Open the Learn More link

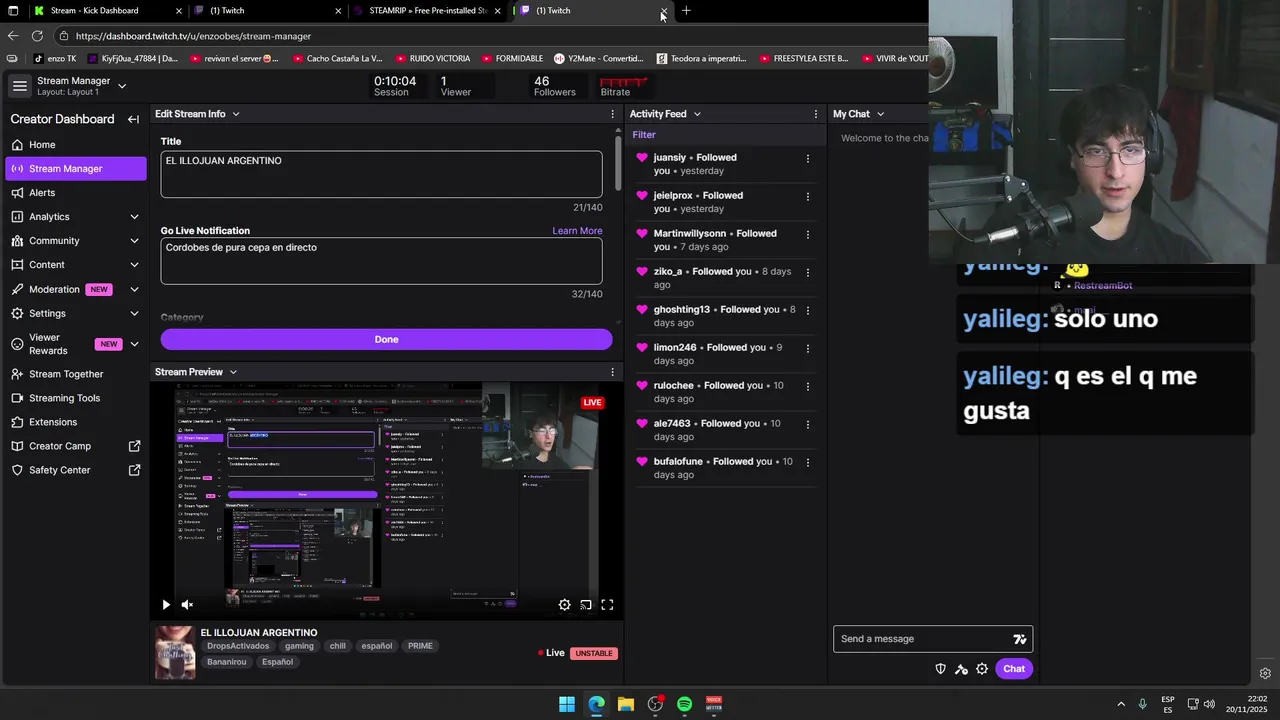[x=577, y=231]
